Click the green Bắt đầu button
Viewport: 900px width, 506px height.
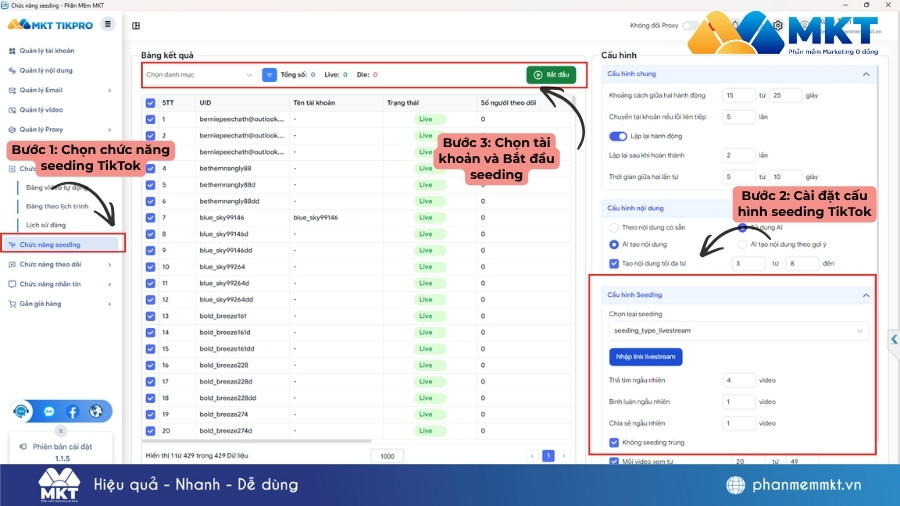(551, 75)
